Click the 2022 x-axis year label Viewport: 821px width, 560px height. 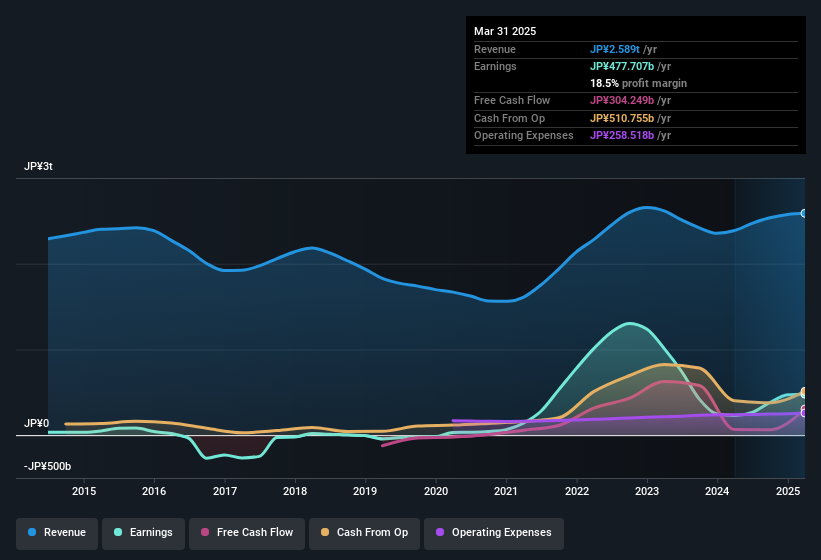[x=576, y=491]
